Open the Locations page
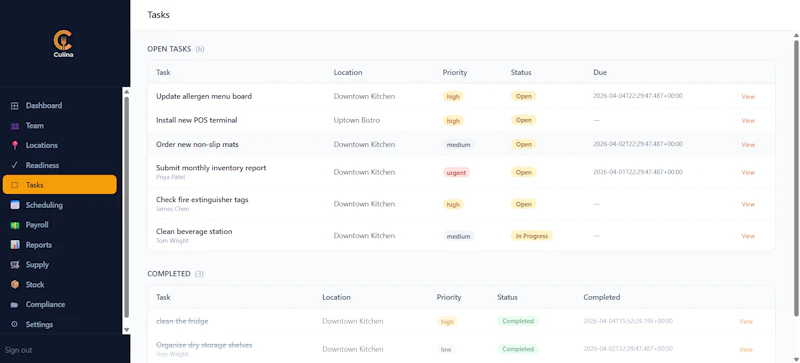The width and height of the screenshot is (800, 363). [x=60, y=146]
